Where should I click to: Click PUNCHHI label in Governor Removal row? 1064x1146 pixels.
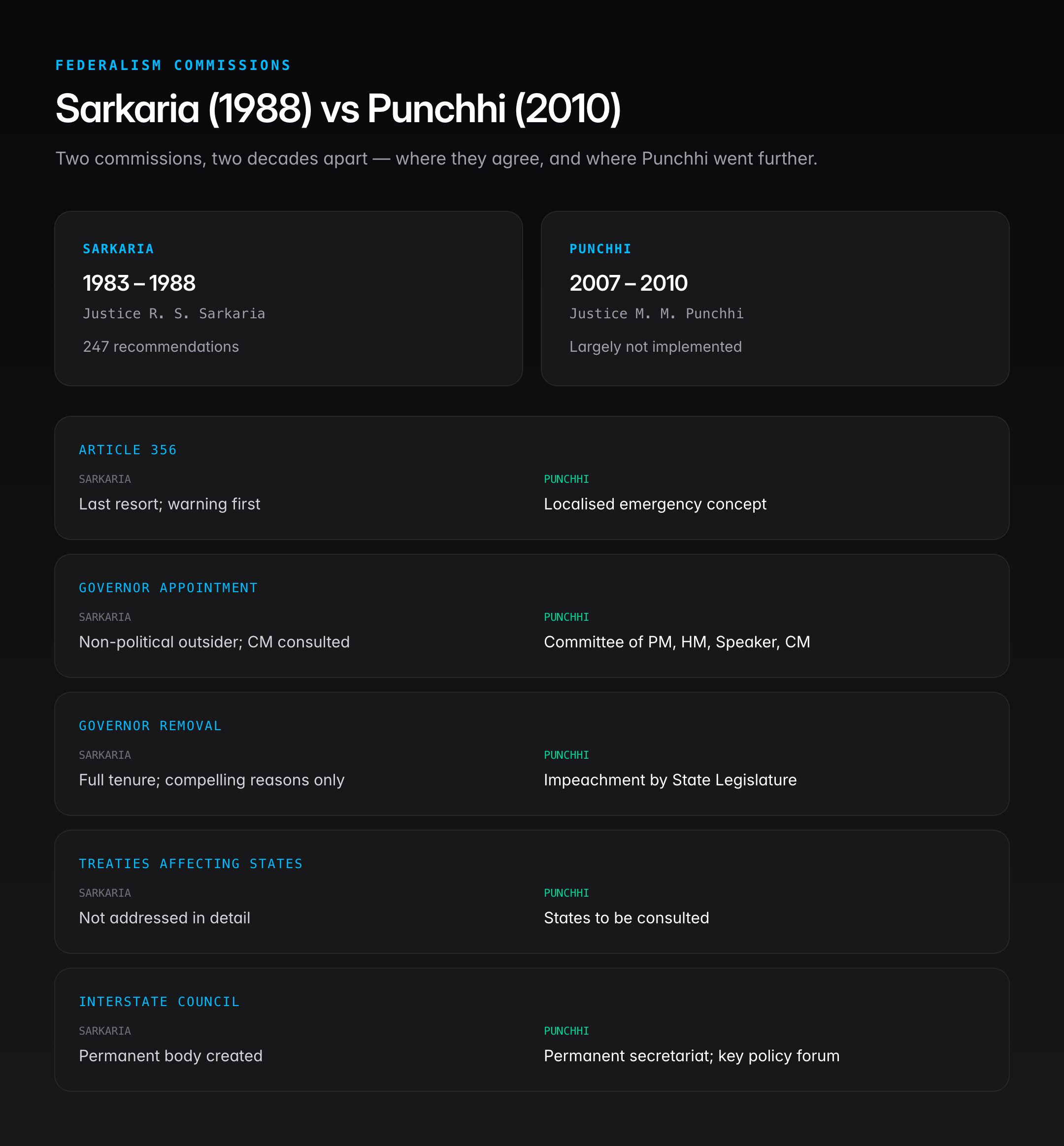pyautogui.click(x=566, y=755)
